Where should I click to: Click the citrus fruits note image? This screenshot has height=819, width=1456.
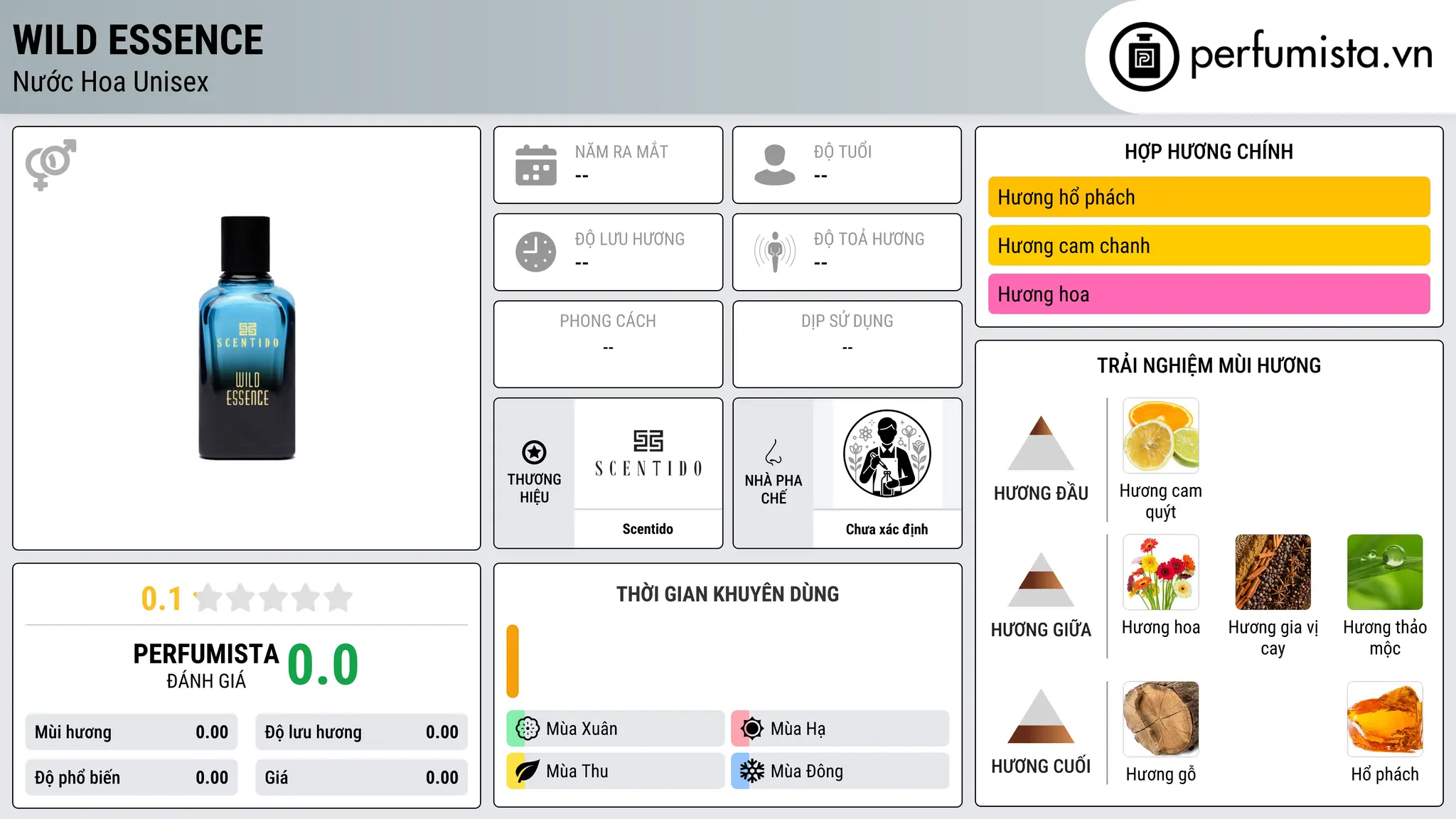click(x=1161, y=436)
